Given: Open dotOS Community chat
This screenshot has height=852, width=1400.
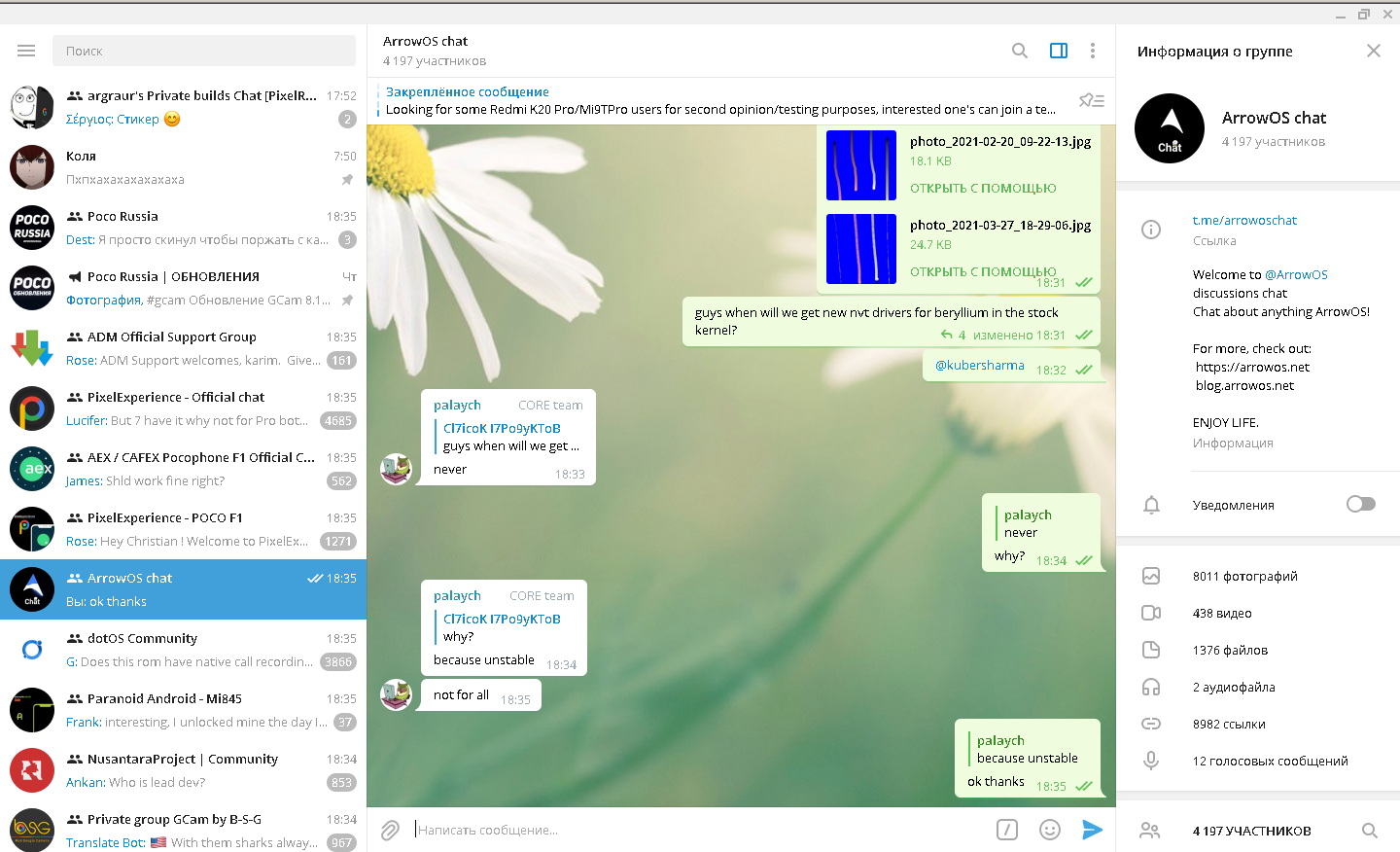Looking at the screenshot, I should (x=183, y=650).
